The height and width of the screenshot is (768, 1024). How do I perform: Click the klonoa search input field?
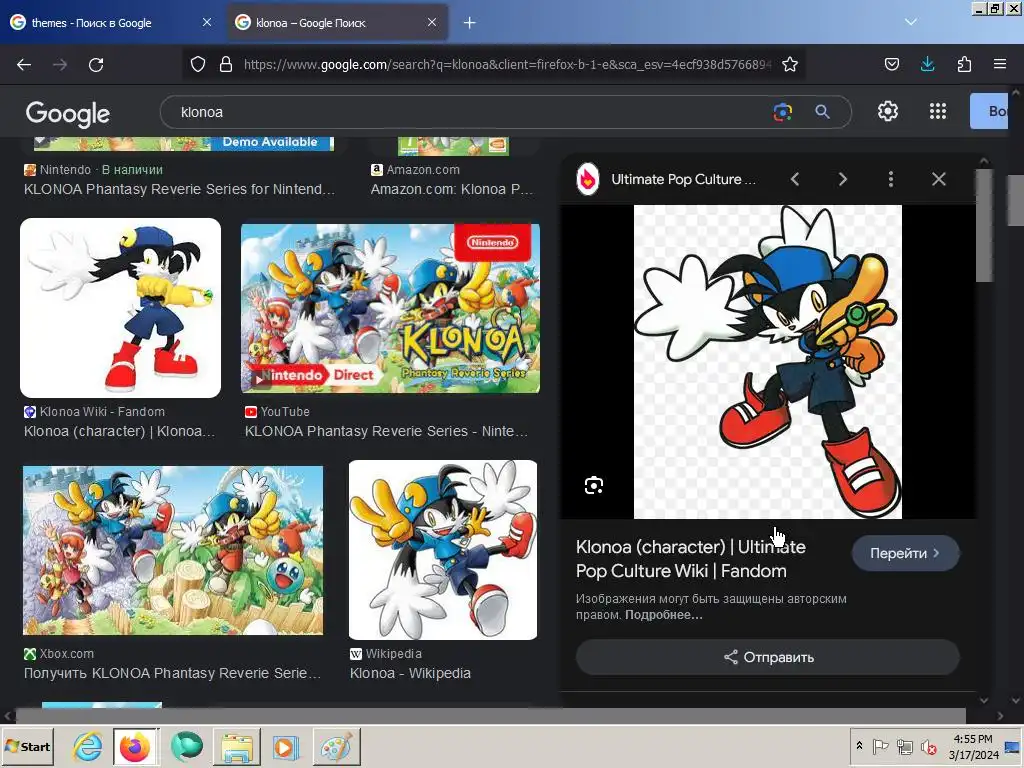click(x=470, y=112)
